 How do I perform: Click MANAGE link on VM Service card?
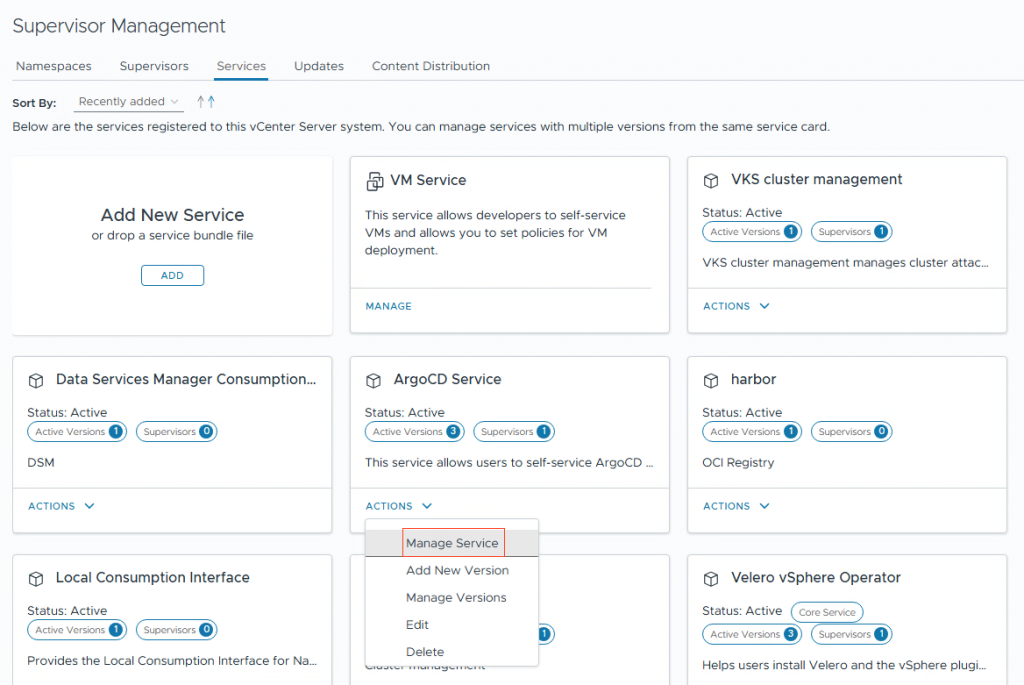click(388, 306)
